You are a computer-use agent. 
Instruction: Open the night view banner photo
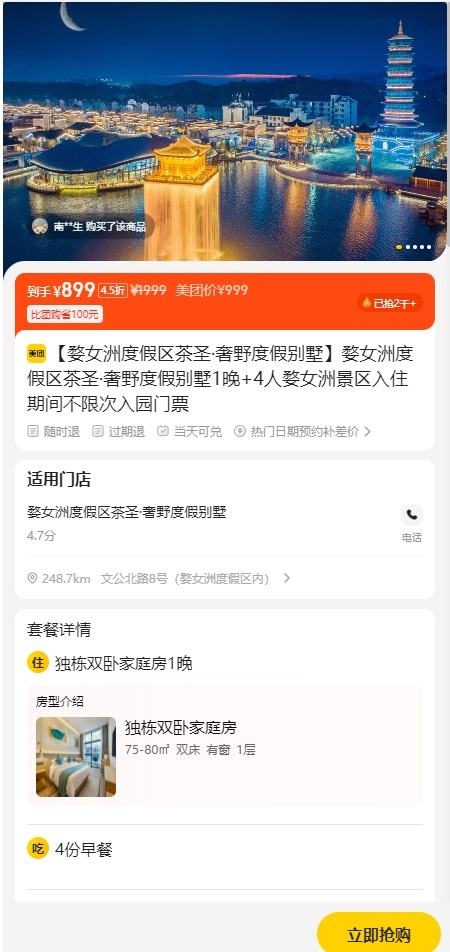(x=225, y=131)
